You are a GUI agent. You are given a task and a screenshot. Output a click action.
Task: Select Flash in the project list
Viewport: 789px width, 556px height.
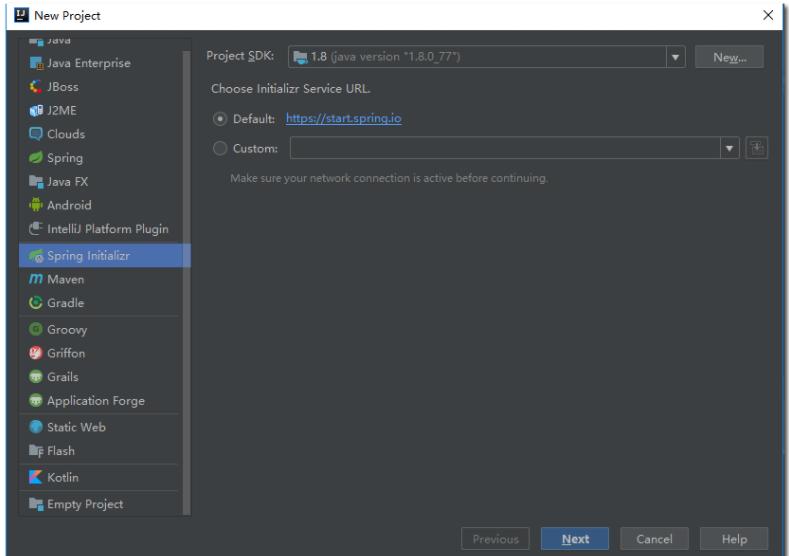[104, 451]
